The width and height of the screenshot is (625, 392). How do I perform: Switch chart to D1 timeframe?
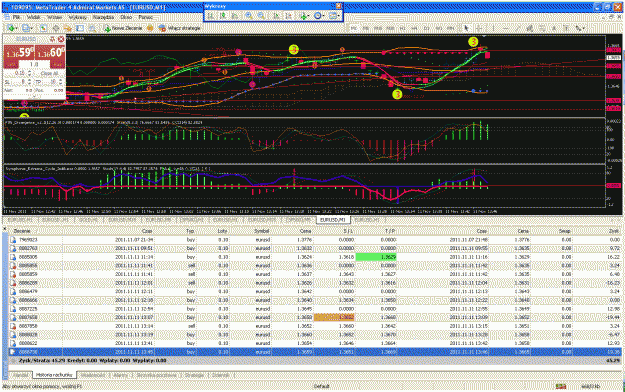(426, 28)
